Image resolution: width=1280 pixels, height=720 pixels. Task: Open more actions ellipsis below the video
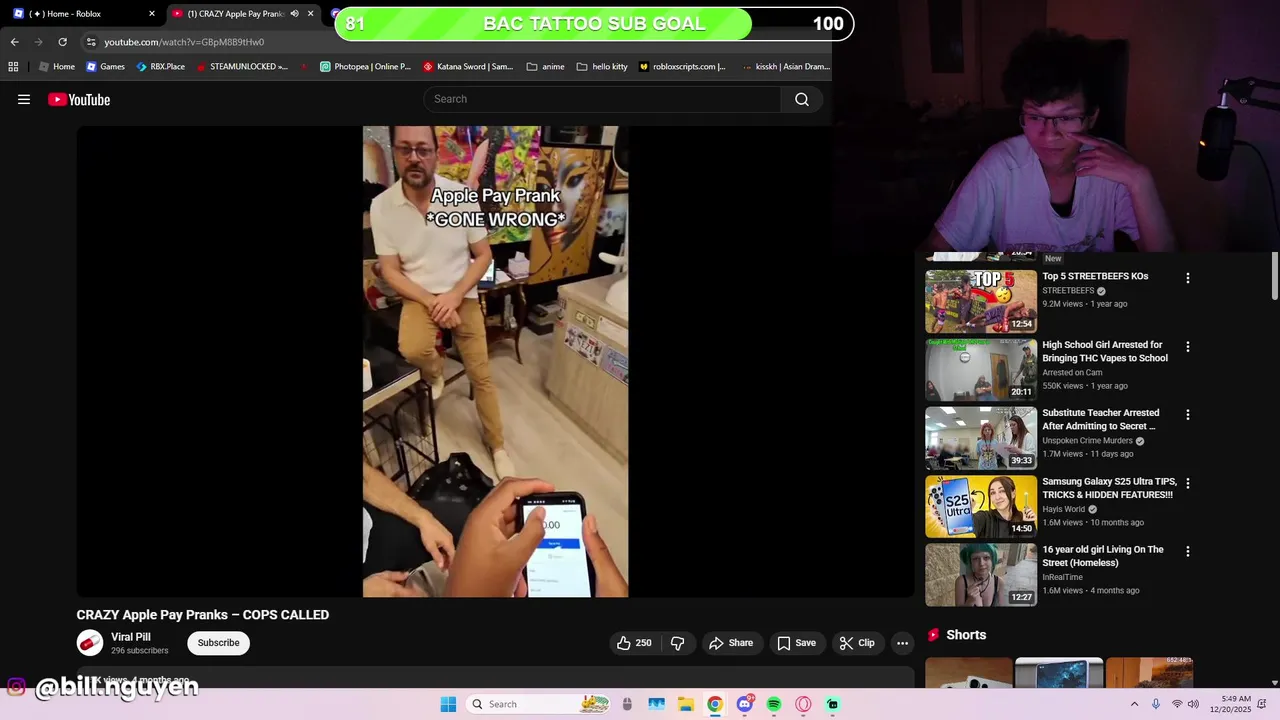(x=902, y=643)
